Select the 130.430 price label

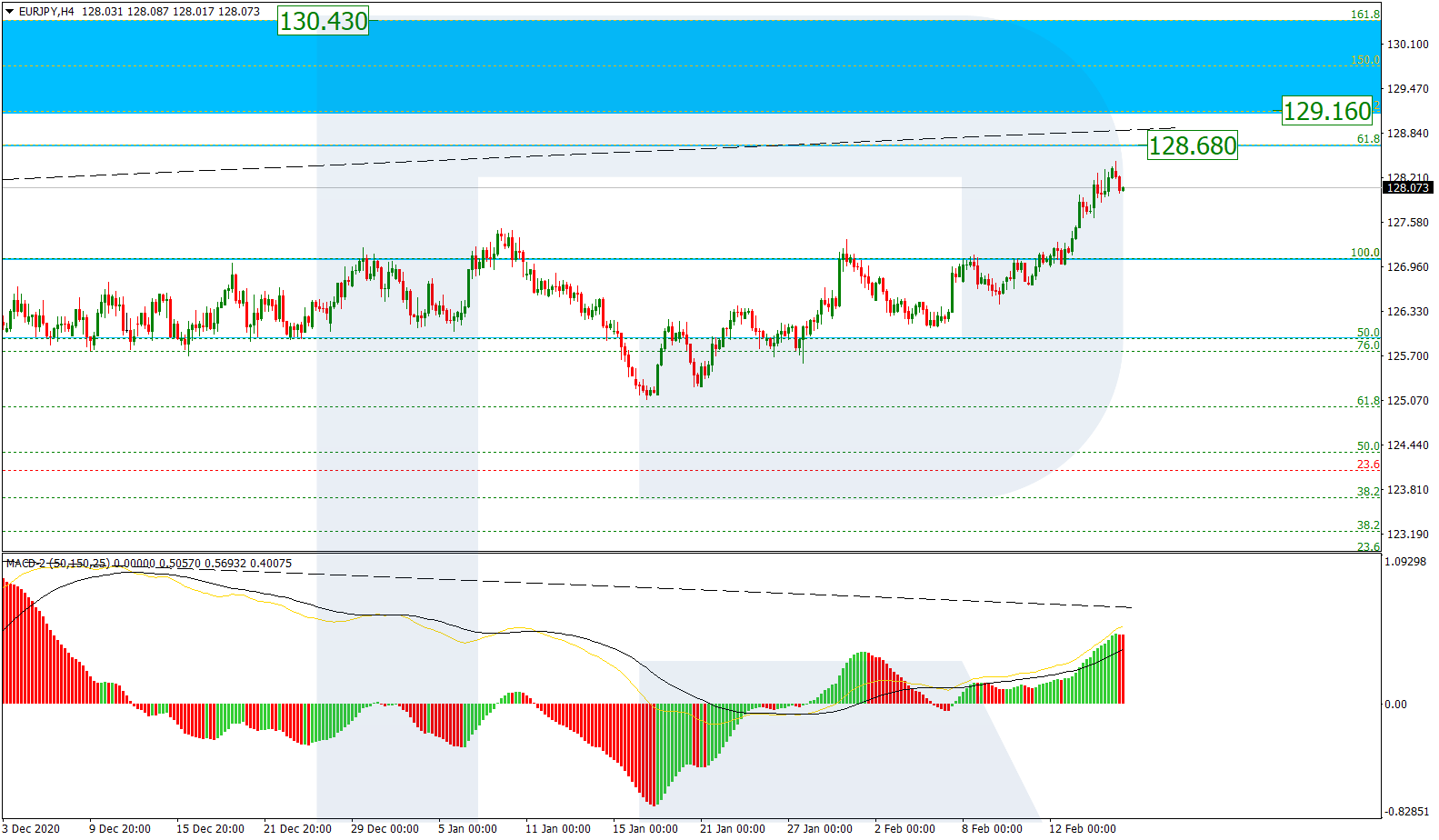324,21
